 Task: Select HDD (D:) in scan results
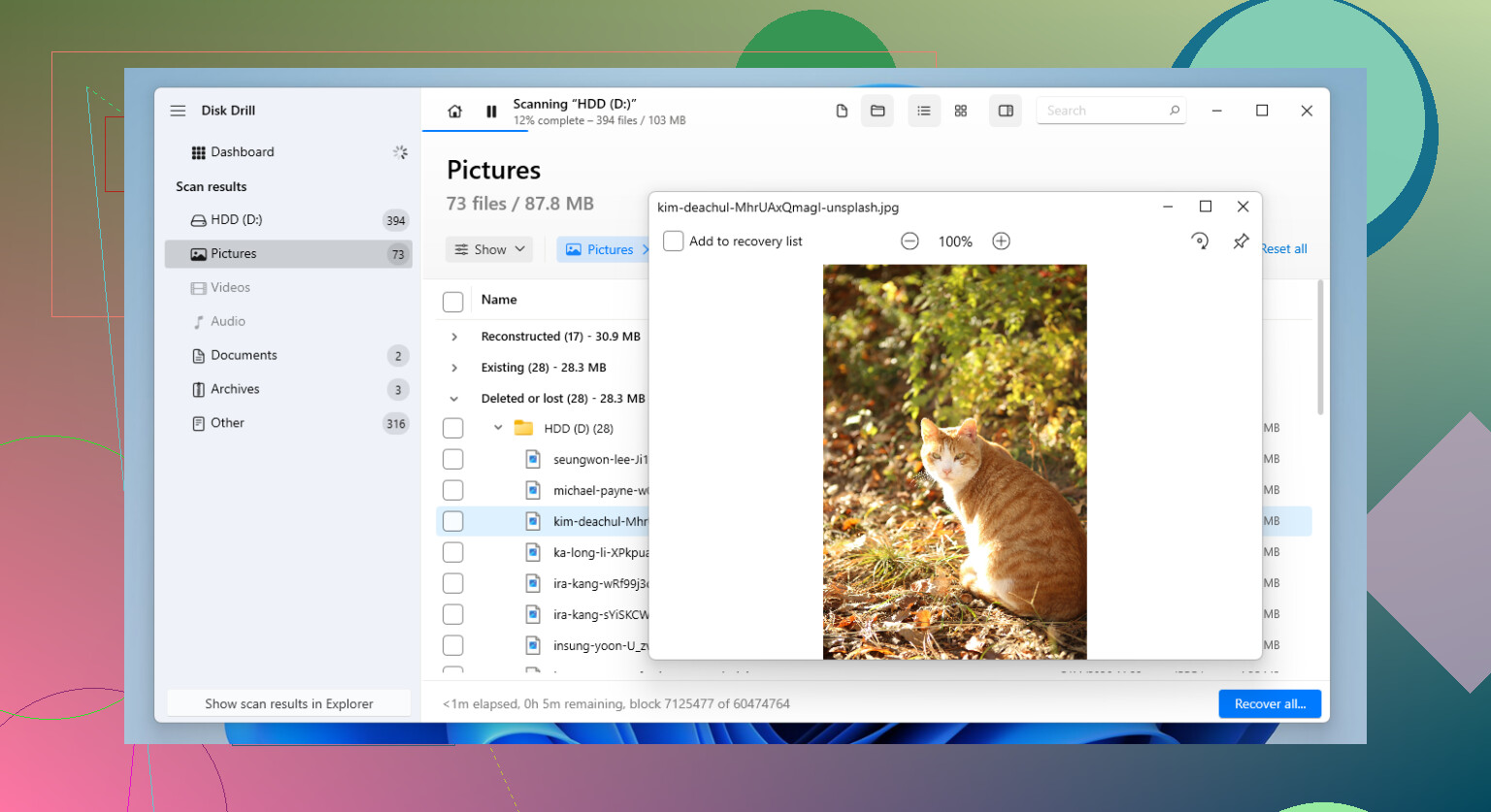tap(288, 220)
